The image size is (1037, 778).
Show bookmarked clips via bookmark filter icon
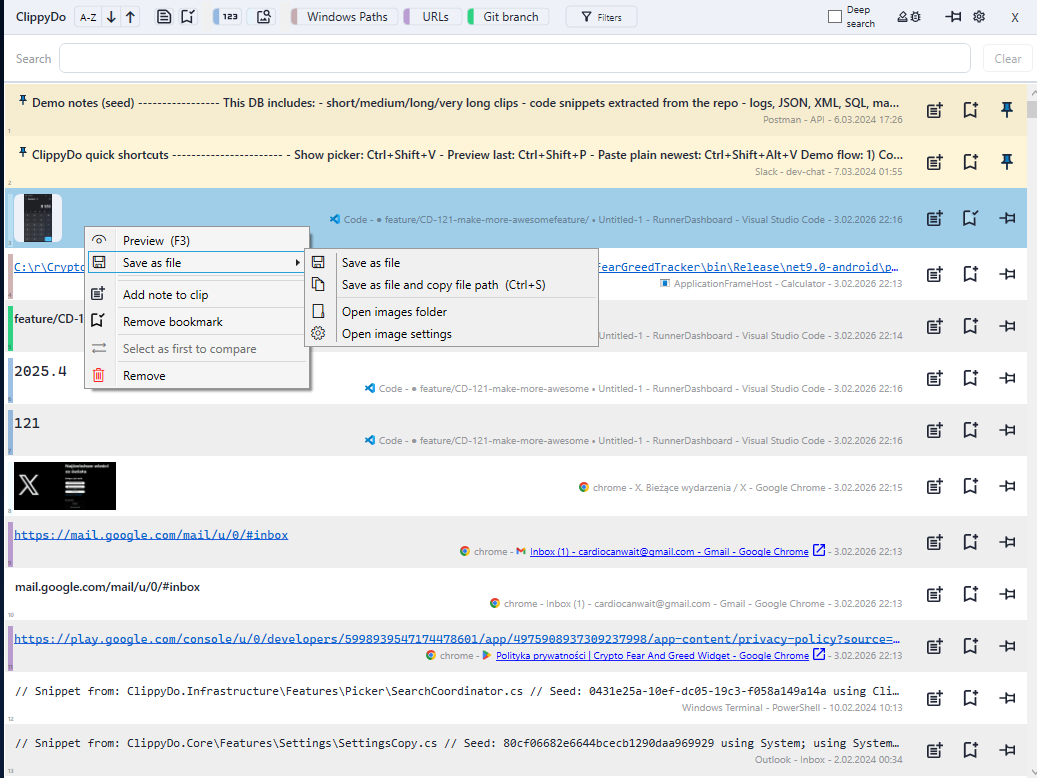[x=190, y=16]
